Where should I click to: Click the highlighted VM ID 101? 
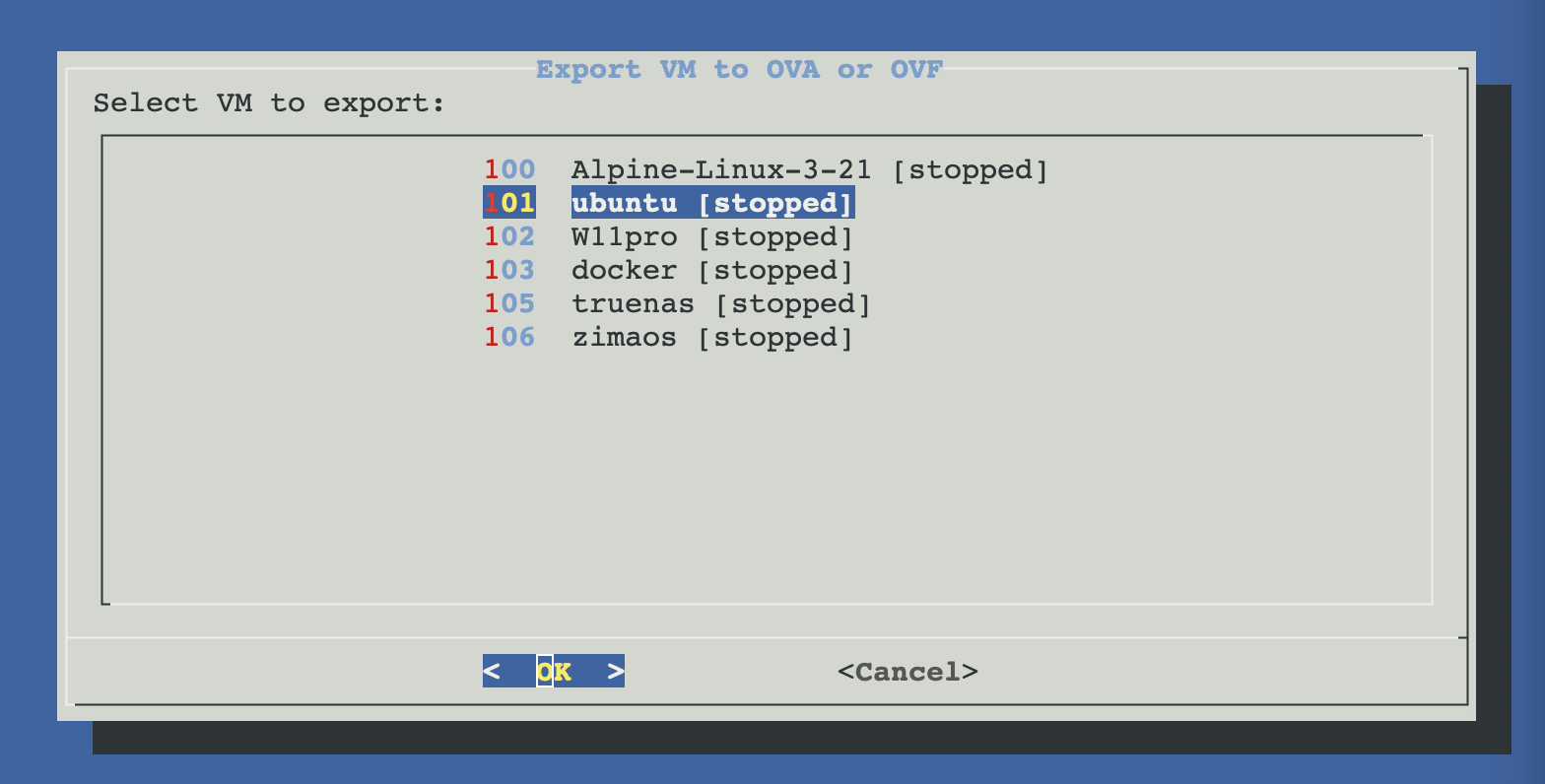click(x=509, y=204)
